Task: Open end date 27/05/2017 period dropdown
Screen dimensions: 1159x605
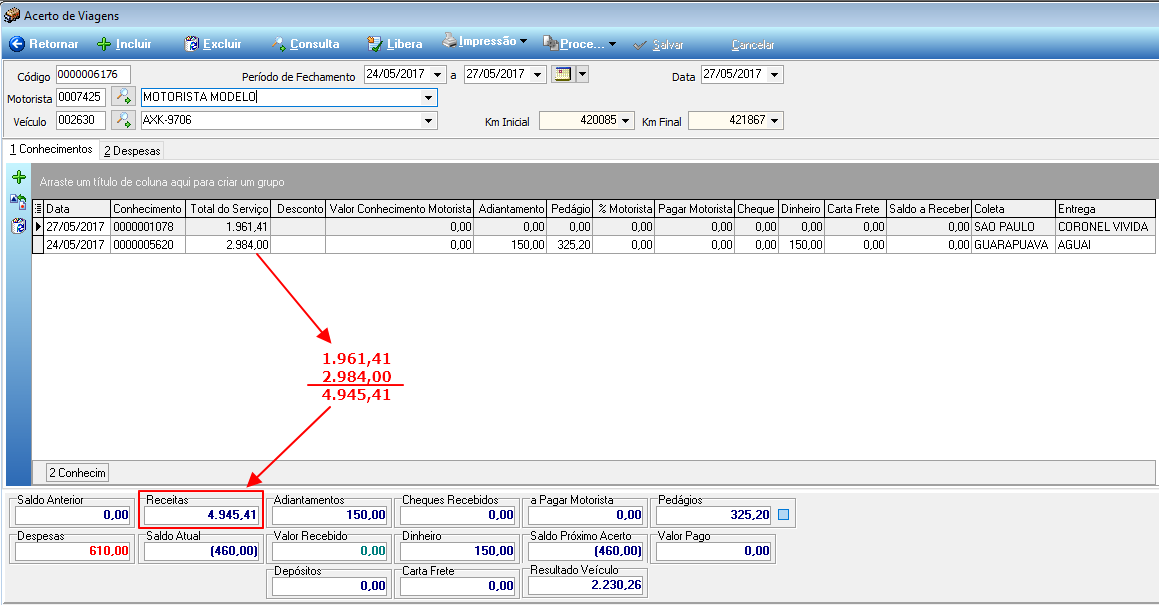Action: (x=538, y=75)
